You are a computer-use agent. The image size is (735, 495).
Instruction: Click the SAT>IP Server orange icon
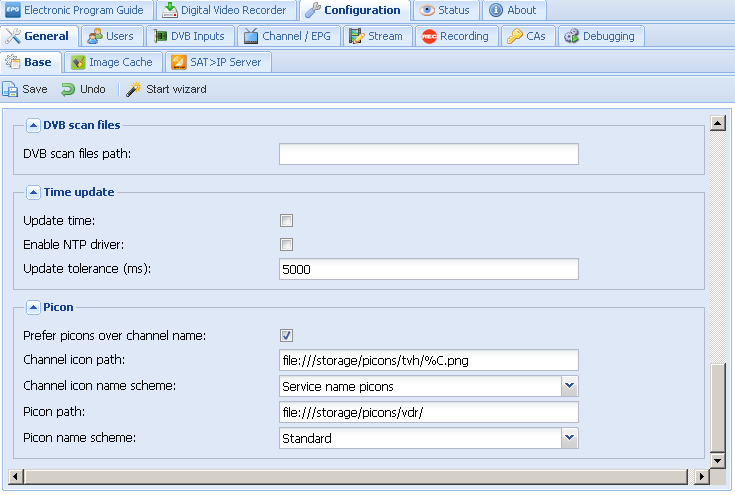179,62
